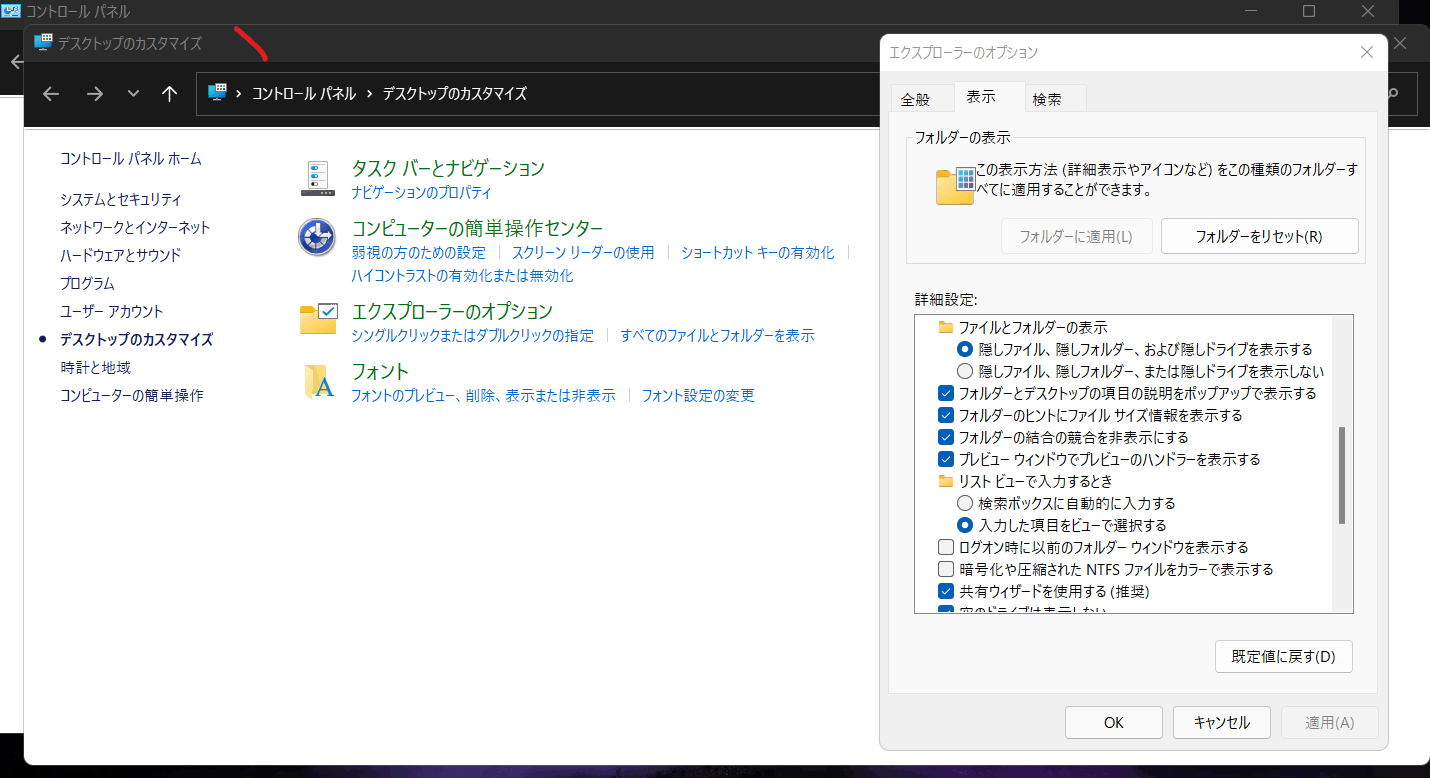Image resolution: width=1430 pixels, height=778 pixels.
Task: Click the back navigation arrow
Action: (x=50, y=93)
